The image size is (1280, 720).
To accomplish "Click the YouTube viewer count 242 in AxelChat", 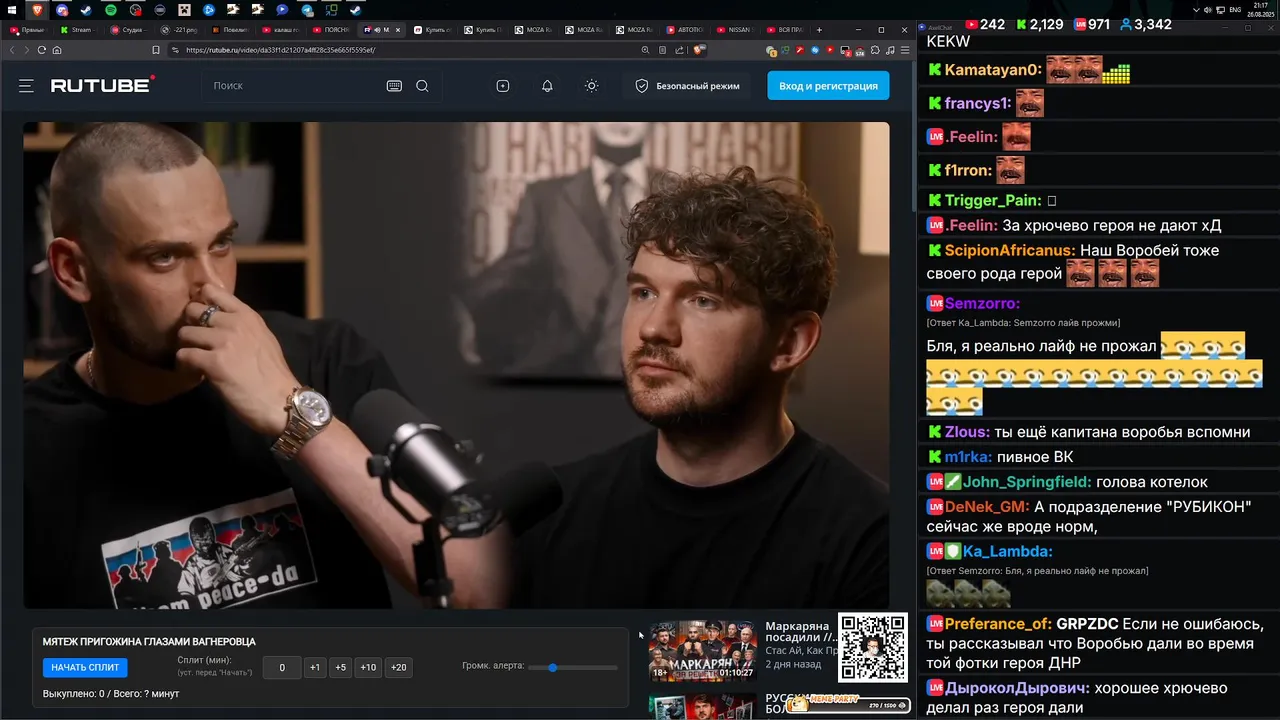I will [985, 24].
